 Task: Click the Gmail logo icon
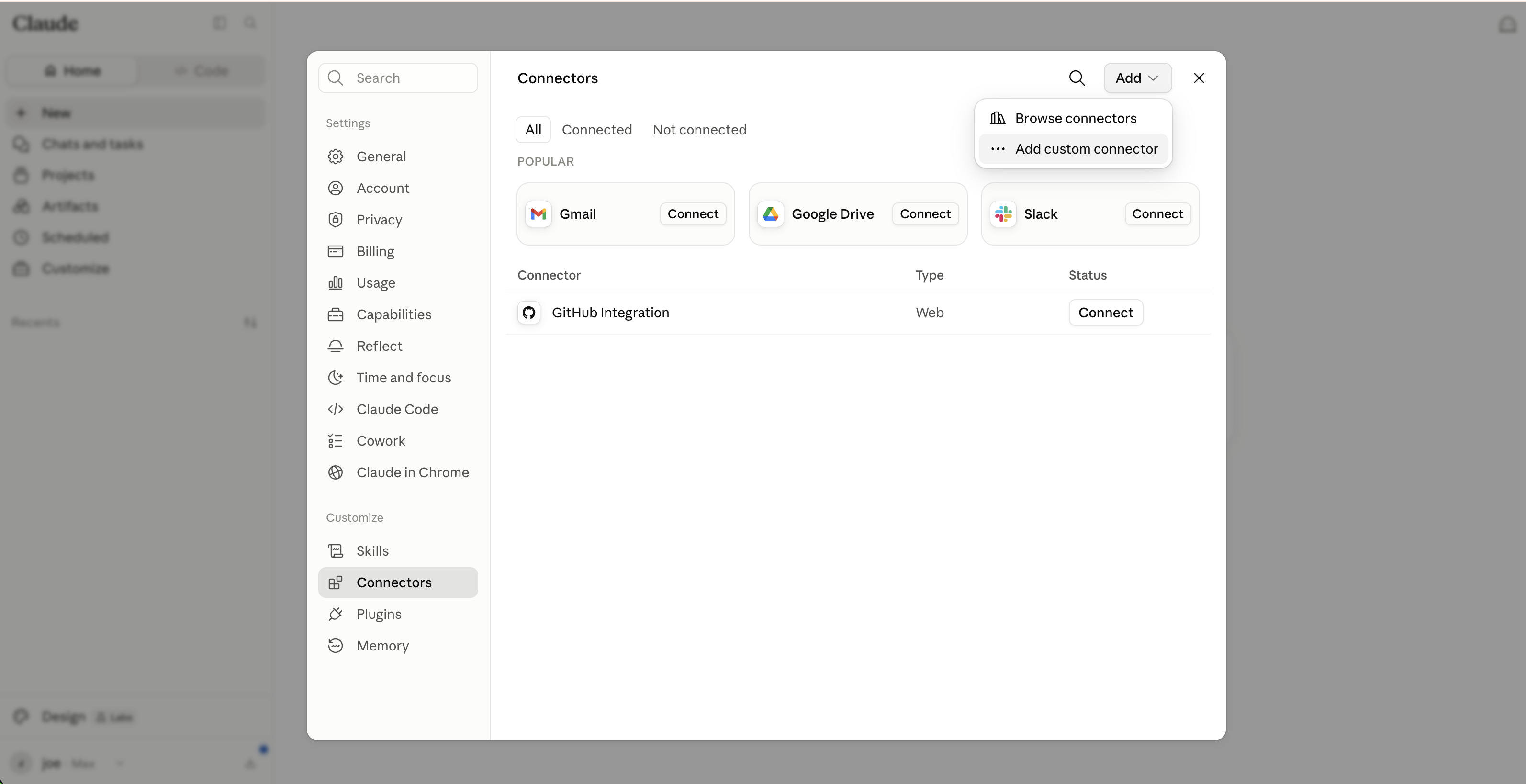click(x=538, y=214)
